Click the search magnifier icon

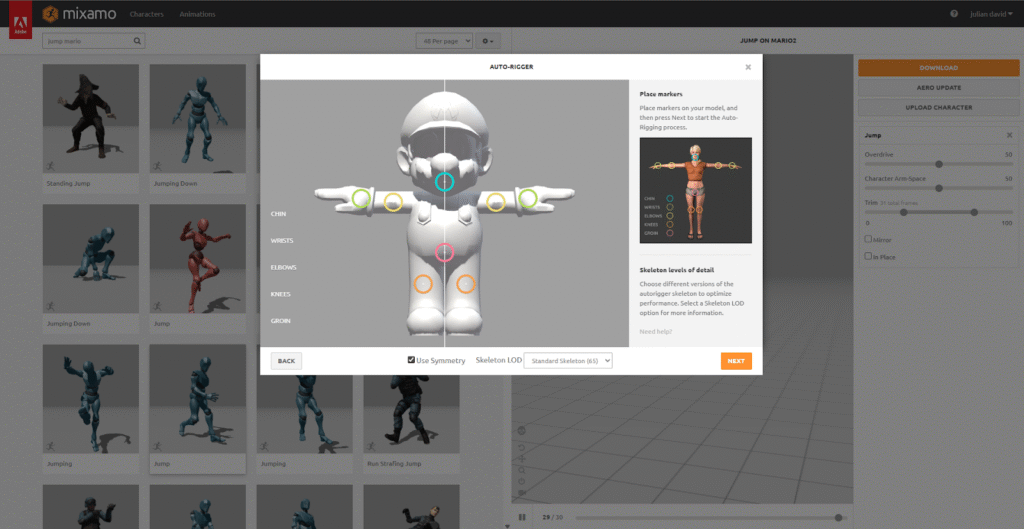(x=137, y=41)
